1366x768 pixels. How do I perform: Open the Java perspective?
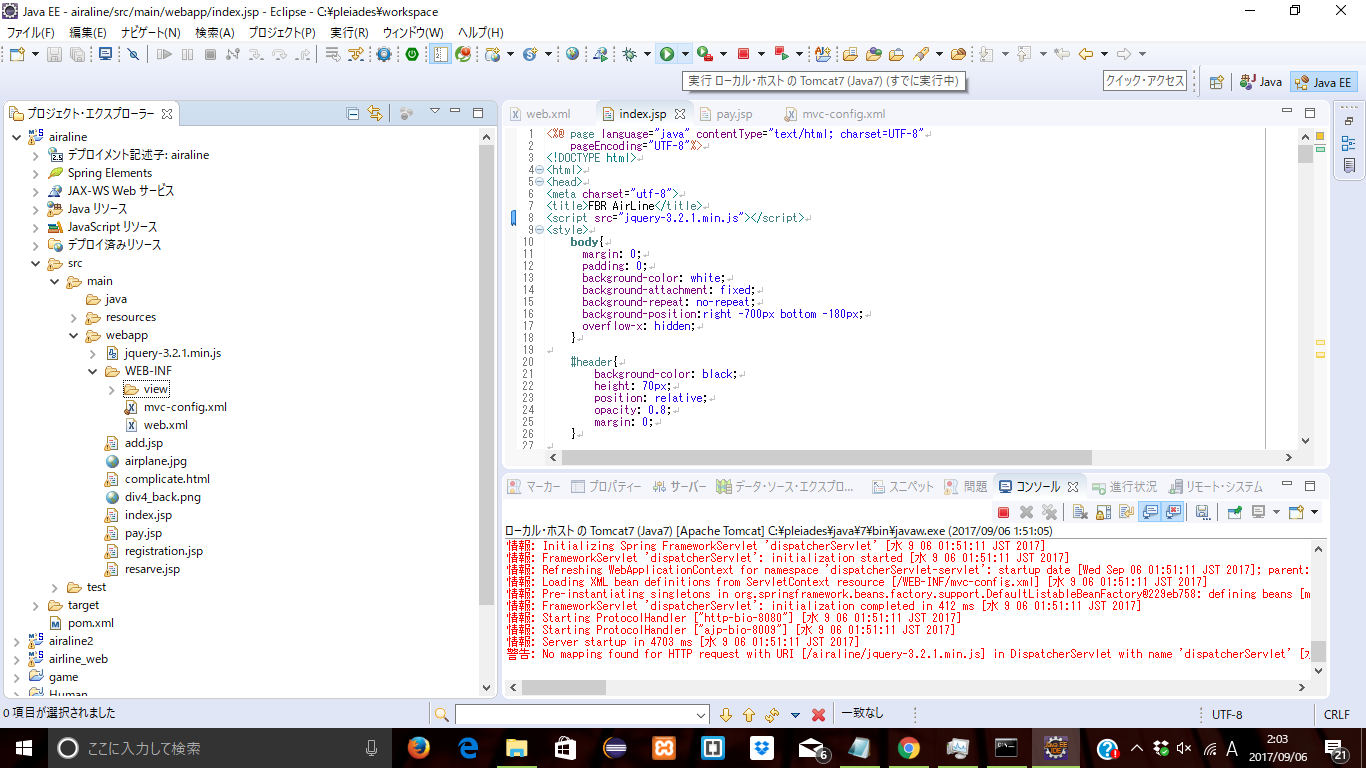(1261, 82)
